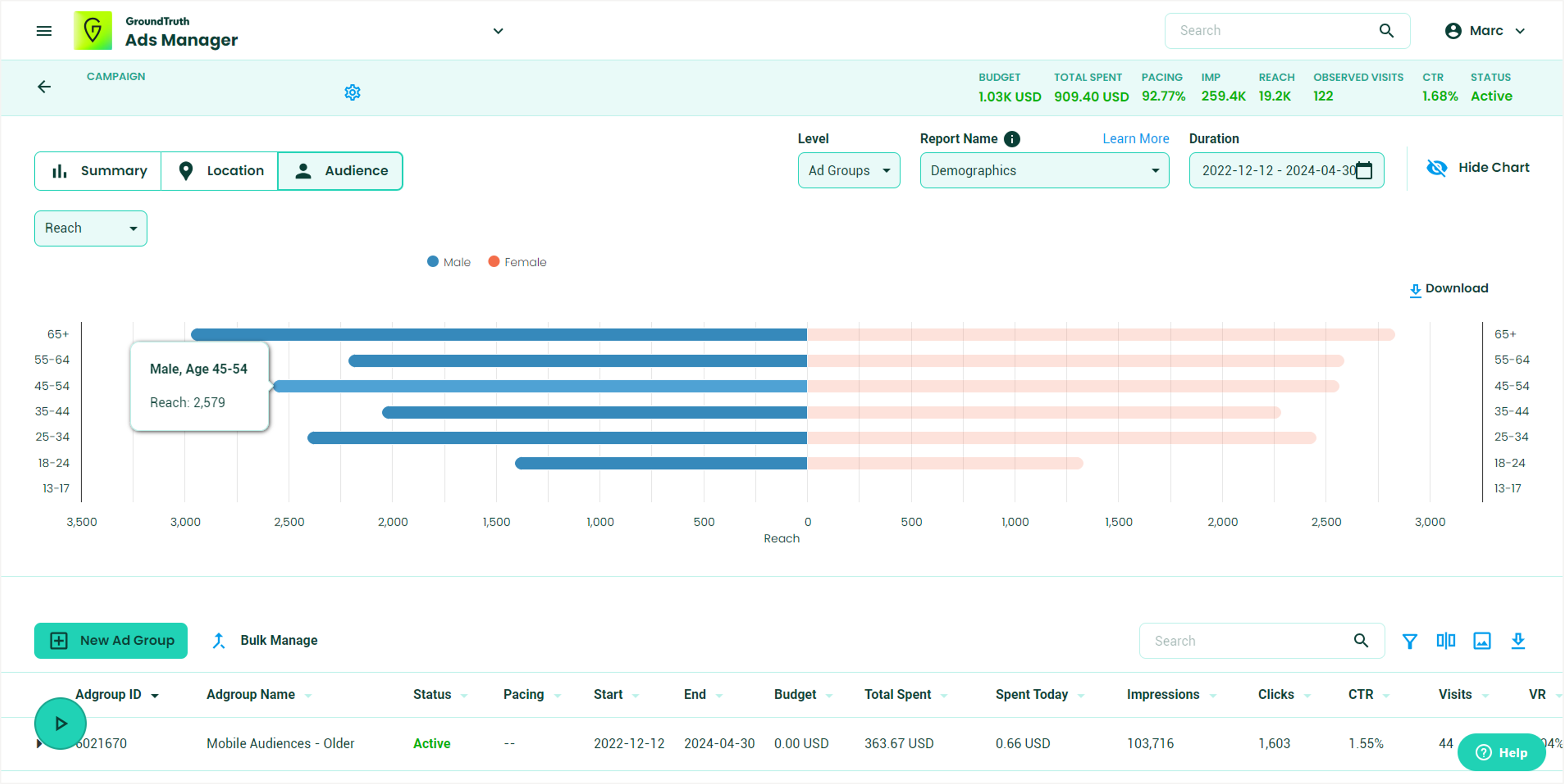Open the filter options for the ad group table
This screenshot has height=784, width=1564.
(x=1410, y=640)
